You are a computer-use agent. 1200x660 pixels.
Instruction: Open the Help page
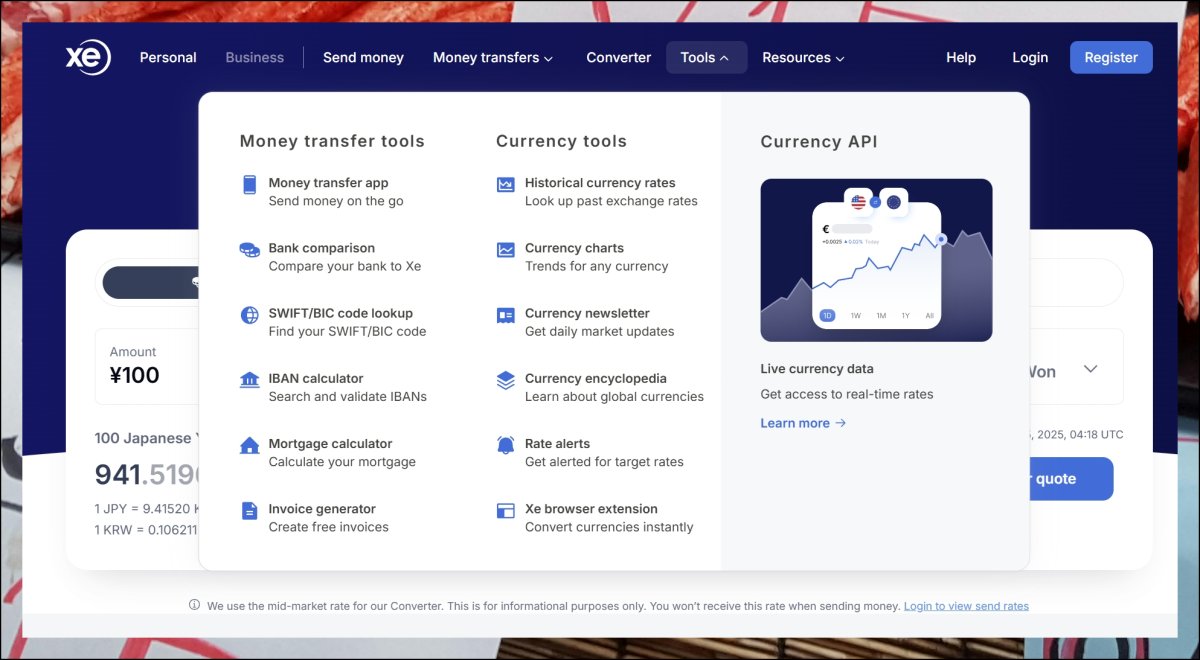click(x=961, y=57)
